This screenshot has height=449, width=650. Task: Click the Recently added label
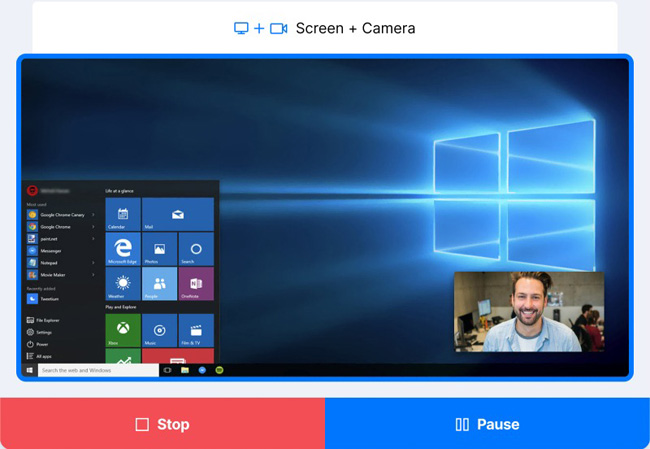point(41,289)
